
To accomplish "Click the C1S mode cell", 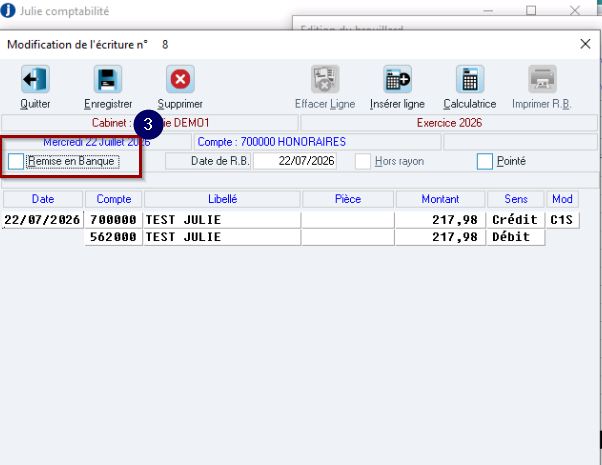I will pyautogui.click(x=562, y=220).
